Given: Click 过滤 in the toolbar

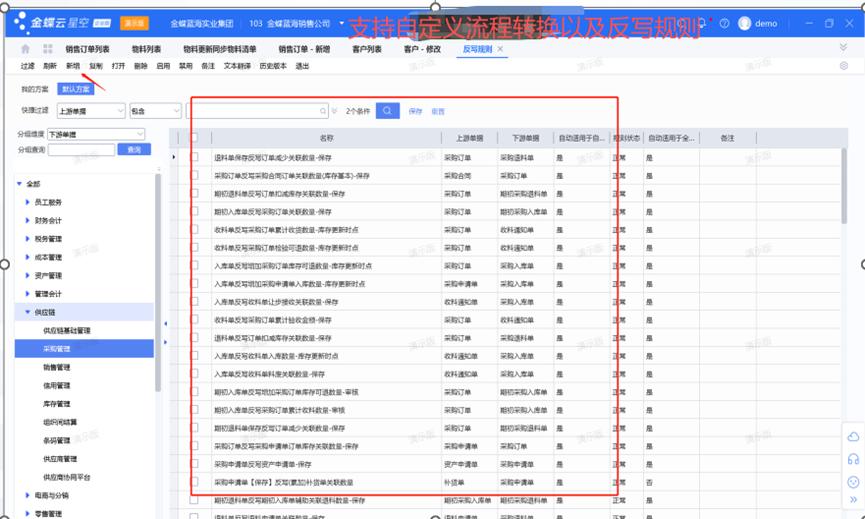Looking at the screenshot, I should coord(28,66).
